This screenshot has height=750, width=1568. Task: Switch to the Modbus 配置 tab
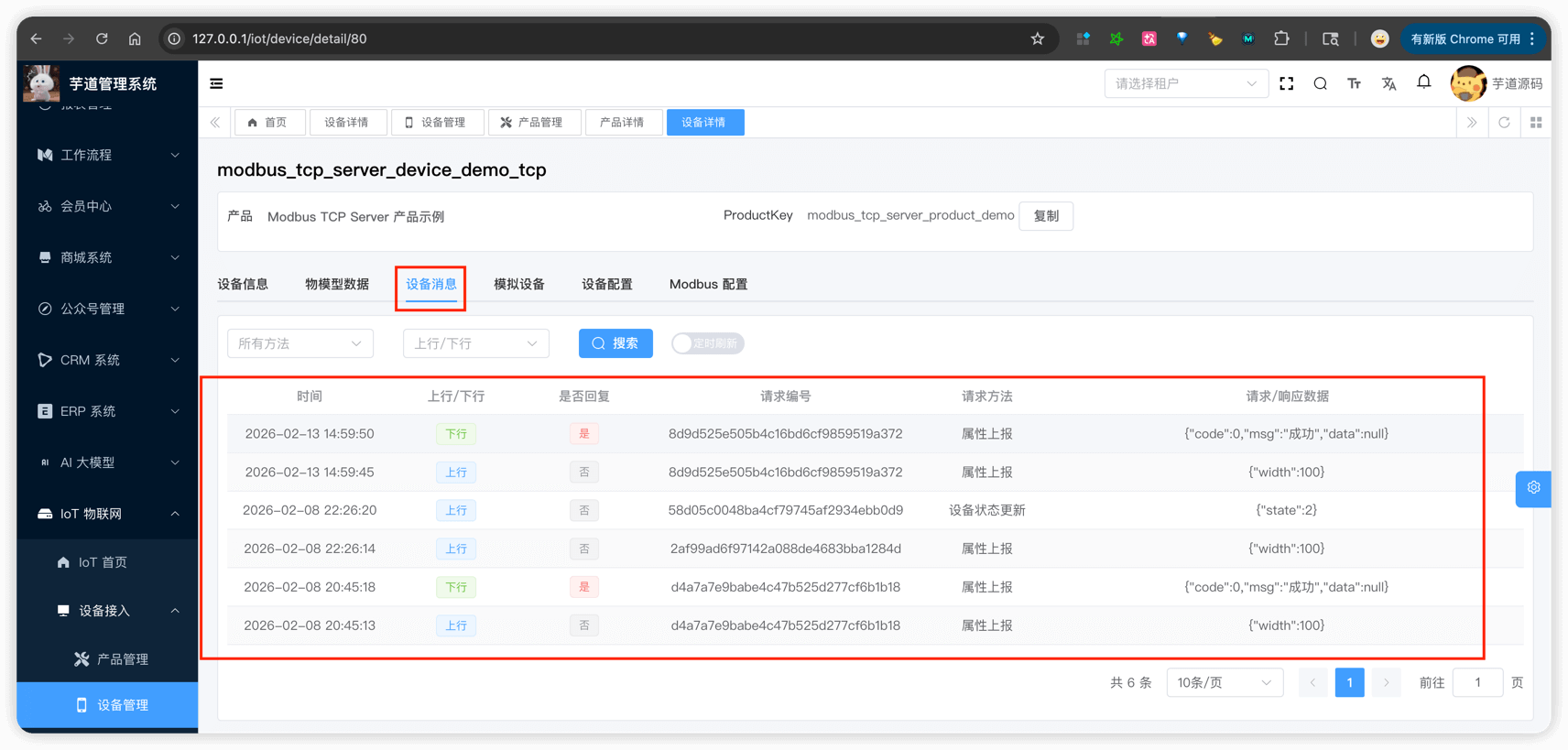[708, 284]
